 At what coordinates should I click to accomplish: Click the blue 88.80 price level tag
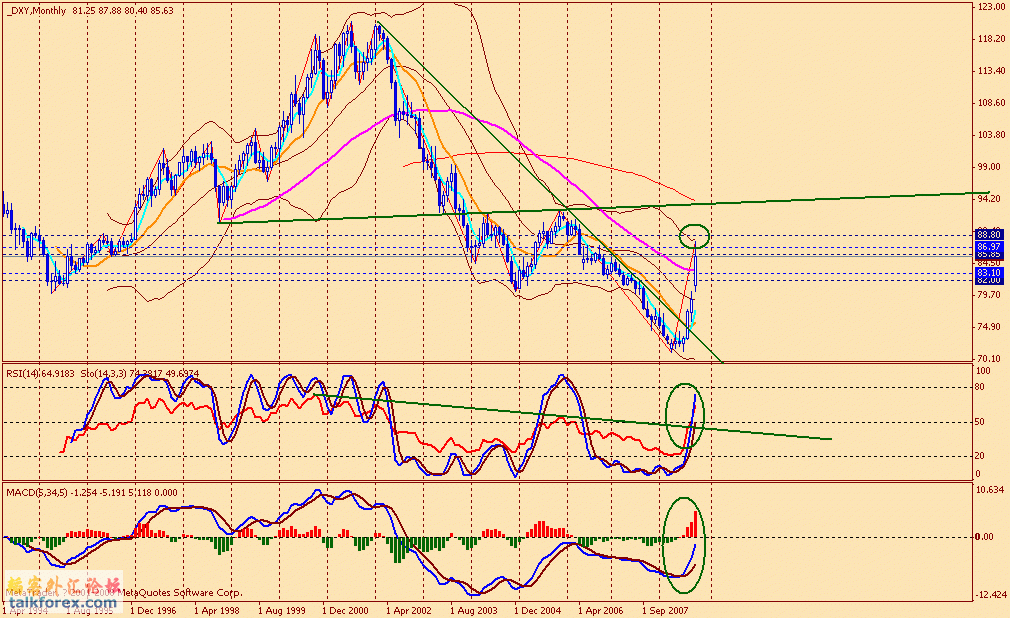(x=989, y=234)
